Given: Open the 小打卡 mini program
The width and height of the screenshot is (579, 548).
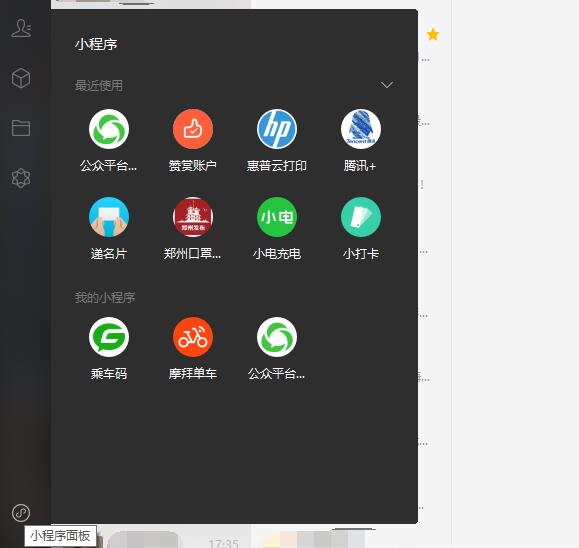Looking at the screenshot, I should click(361, 217).
